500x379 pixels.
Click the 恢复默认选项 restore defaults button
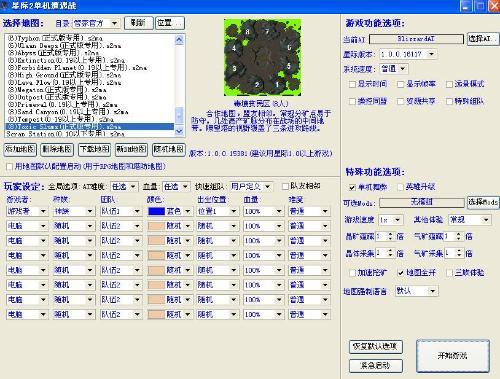[x=376, y=347]
